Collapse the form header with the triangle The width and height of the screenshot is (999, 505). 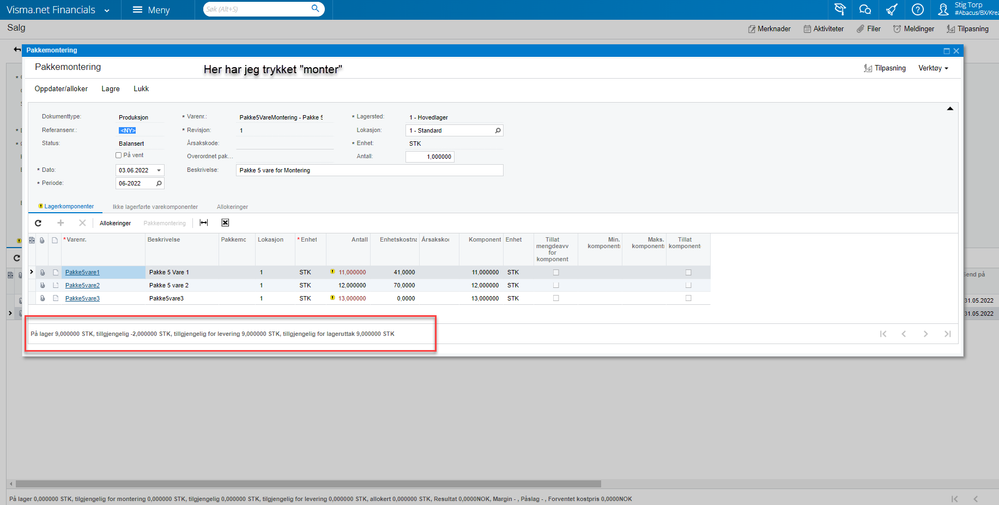pos(950,109)
